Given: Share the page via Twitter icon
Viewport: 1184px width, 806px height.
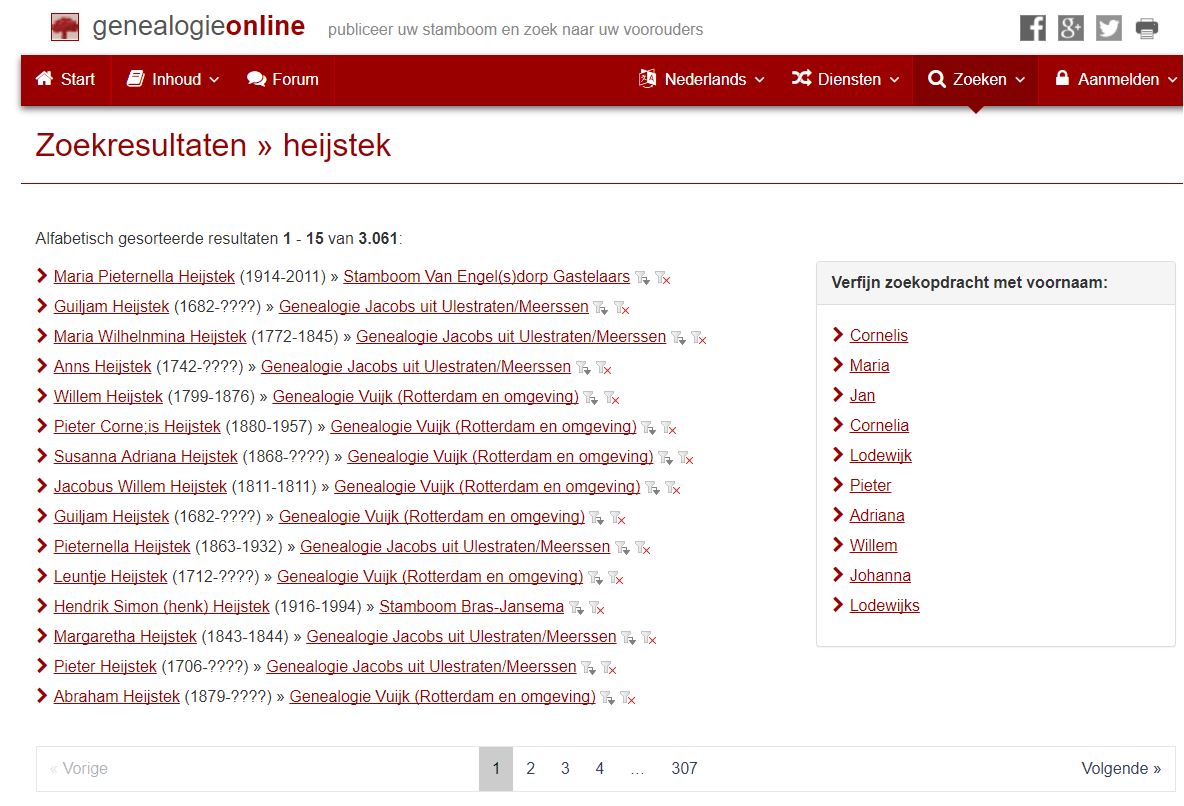Looking at the screenshot, I should click(1108, 28).
